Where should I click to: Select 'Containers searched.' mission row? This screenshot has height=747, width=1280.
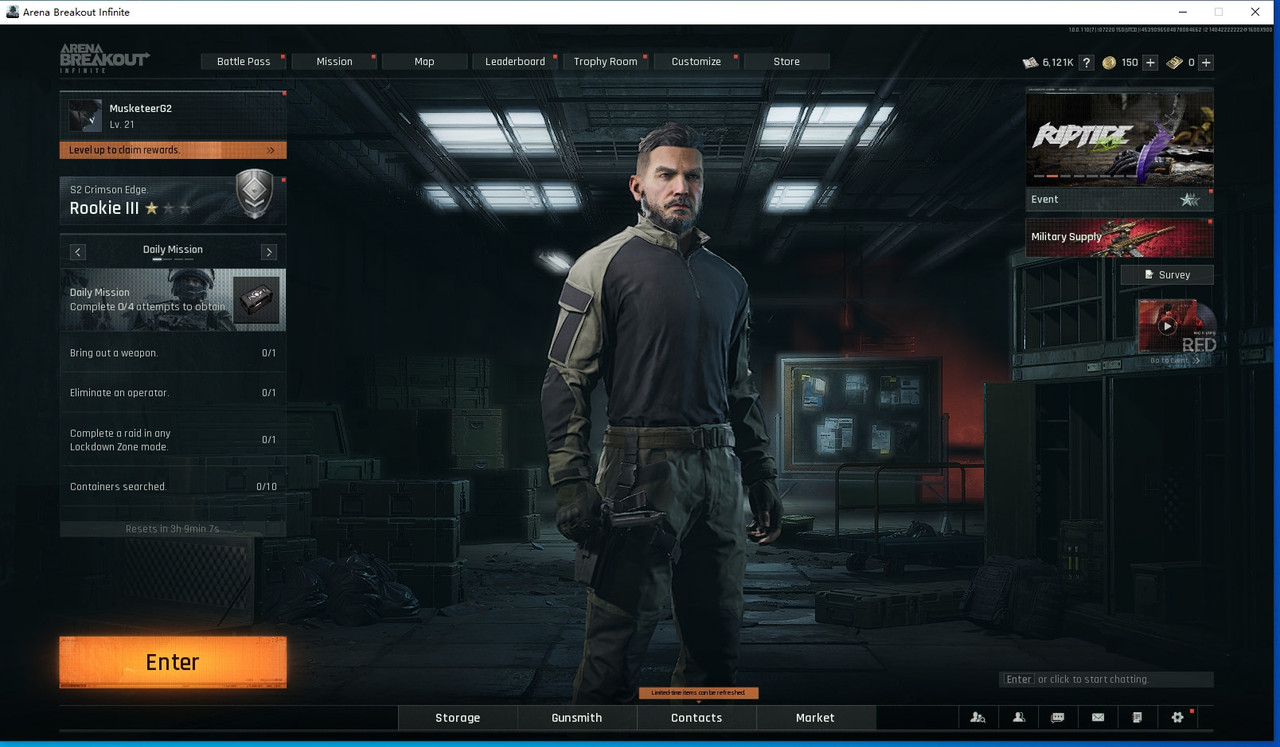tap(173, 487)
